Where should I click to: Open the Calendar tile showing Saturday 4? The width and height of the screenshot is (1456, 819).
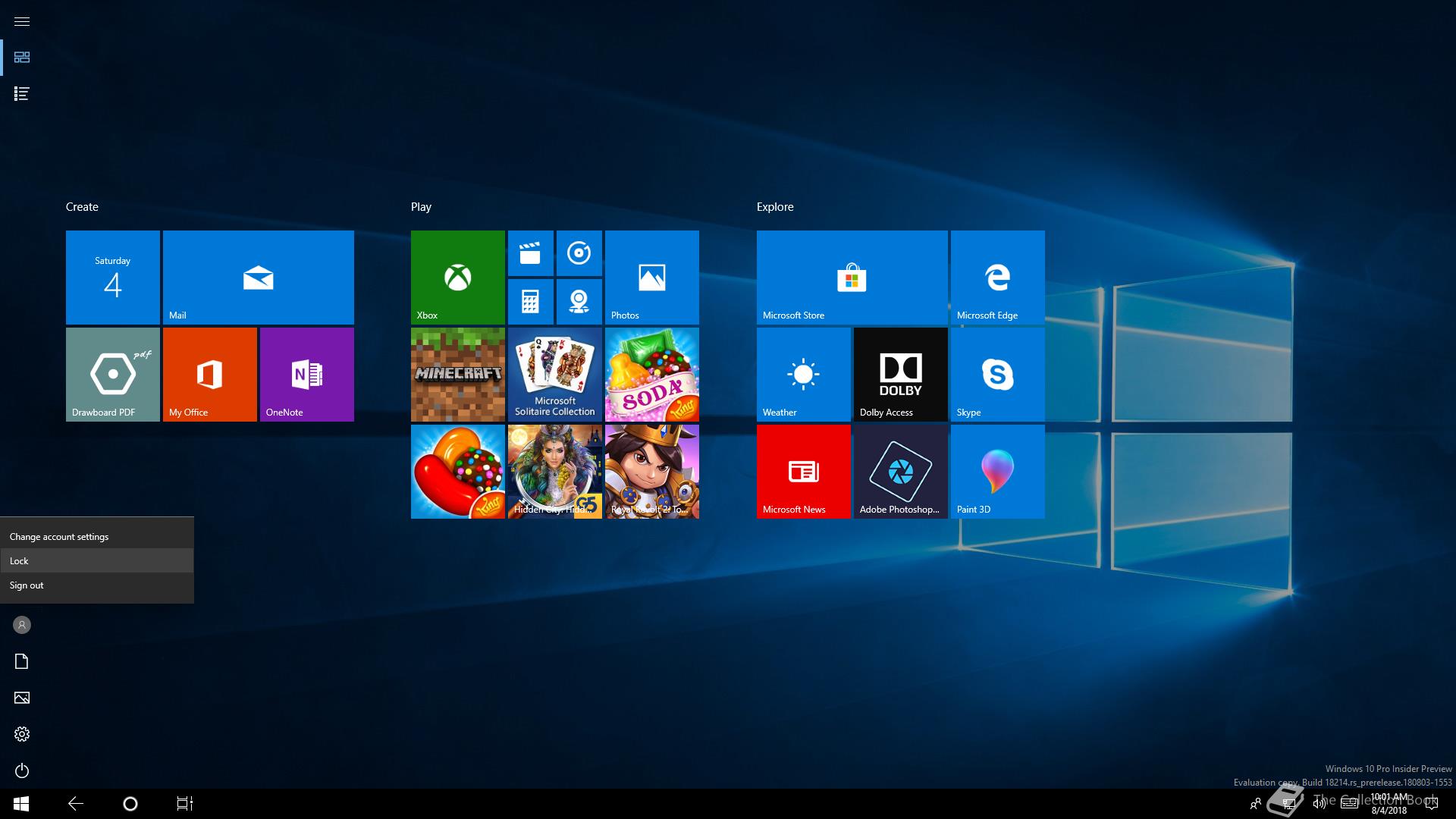pyautogui.click(x=113, y=278)
